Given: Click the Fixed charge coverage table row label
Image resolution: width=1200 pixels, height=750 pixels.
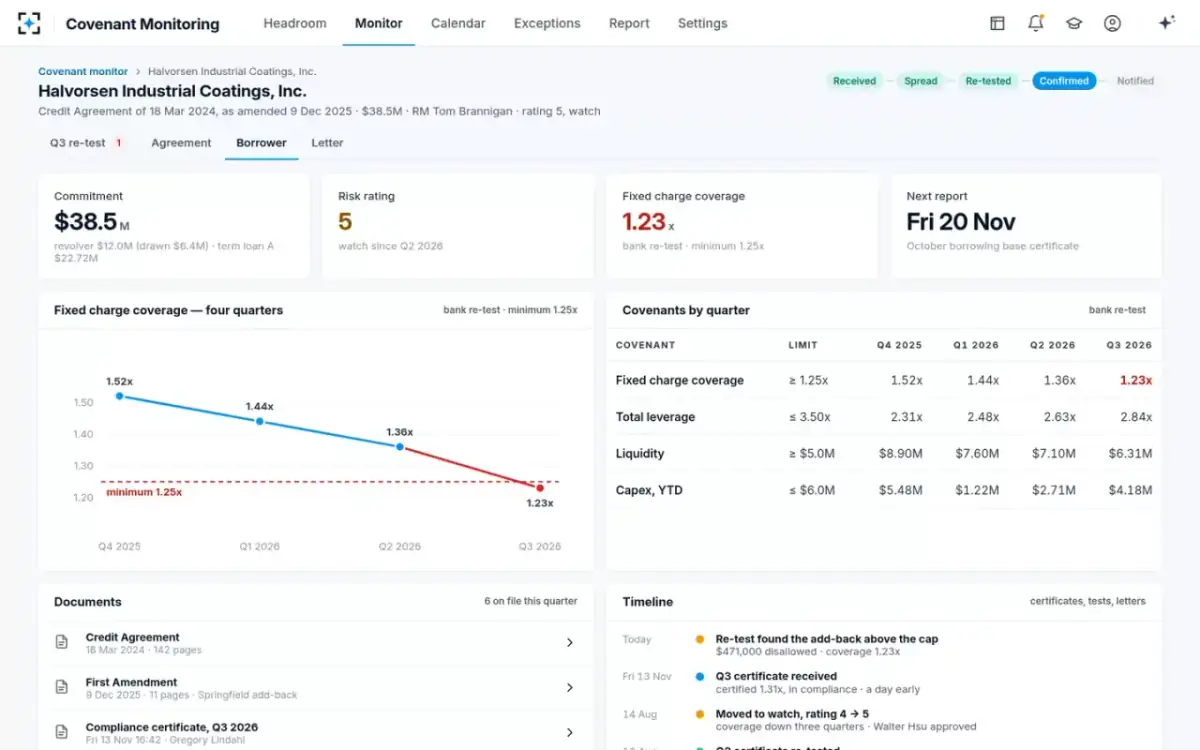Looking at the screenshot, I should point(680,380).
